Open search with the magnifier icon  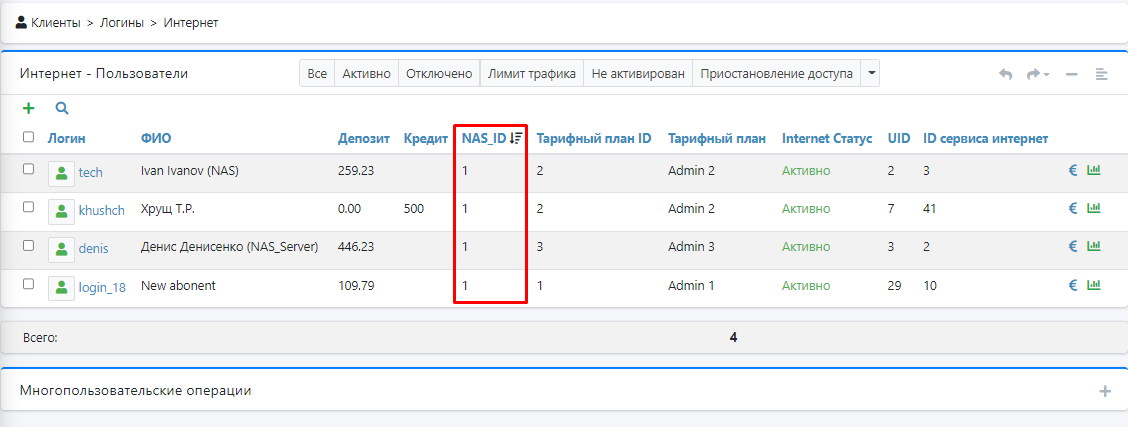[x=61, y=108]
